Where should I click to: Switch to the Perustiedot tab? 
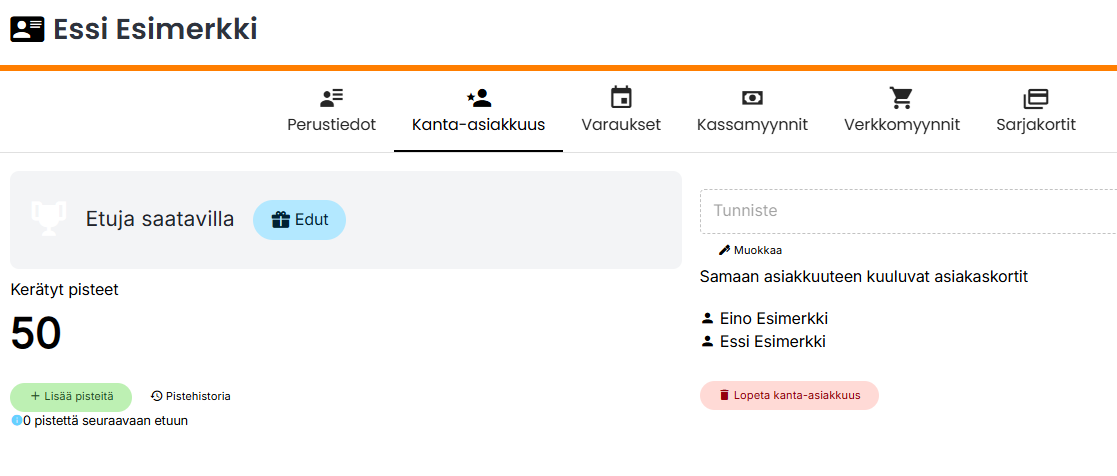[x=331, y=125]
